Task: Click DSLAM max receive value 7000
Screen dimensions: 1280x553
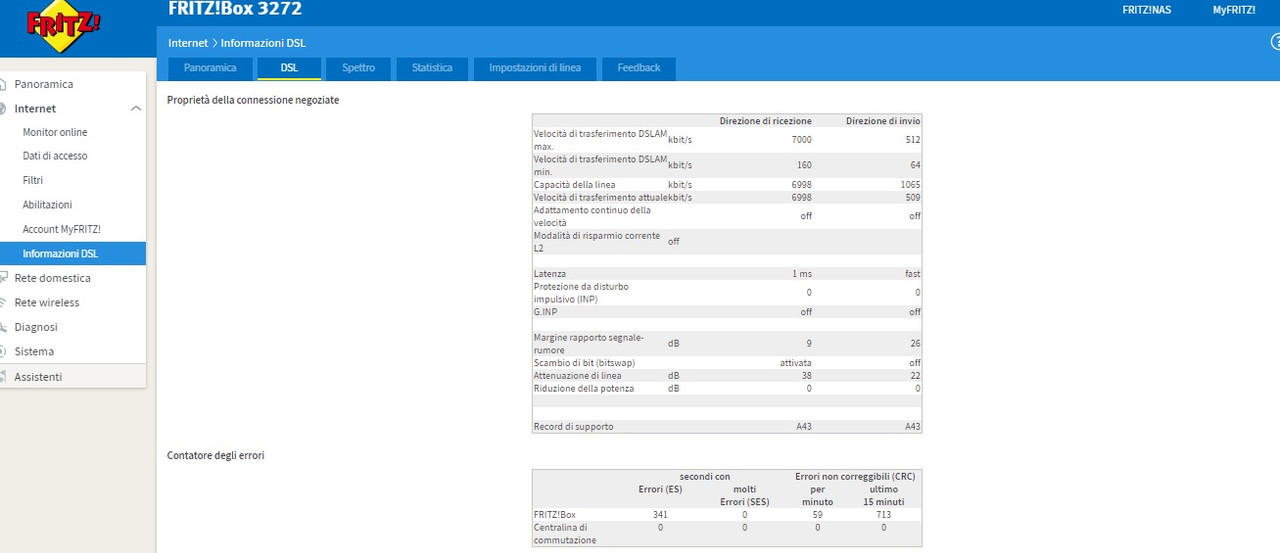Action: (x=801, y=140)
